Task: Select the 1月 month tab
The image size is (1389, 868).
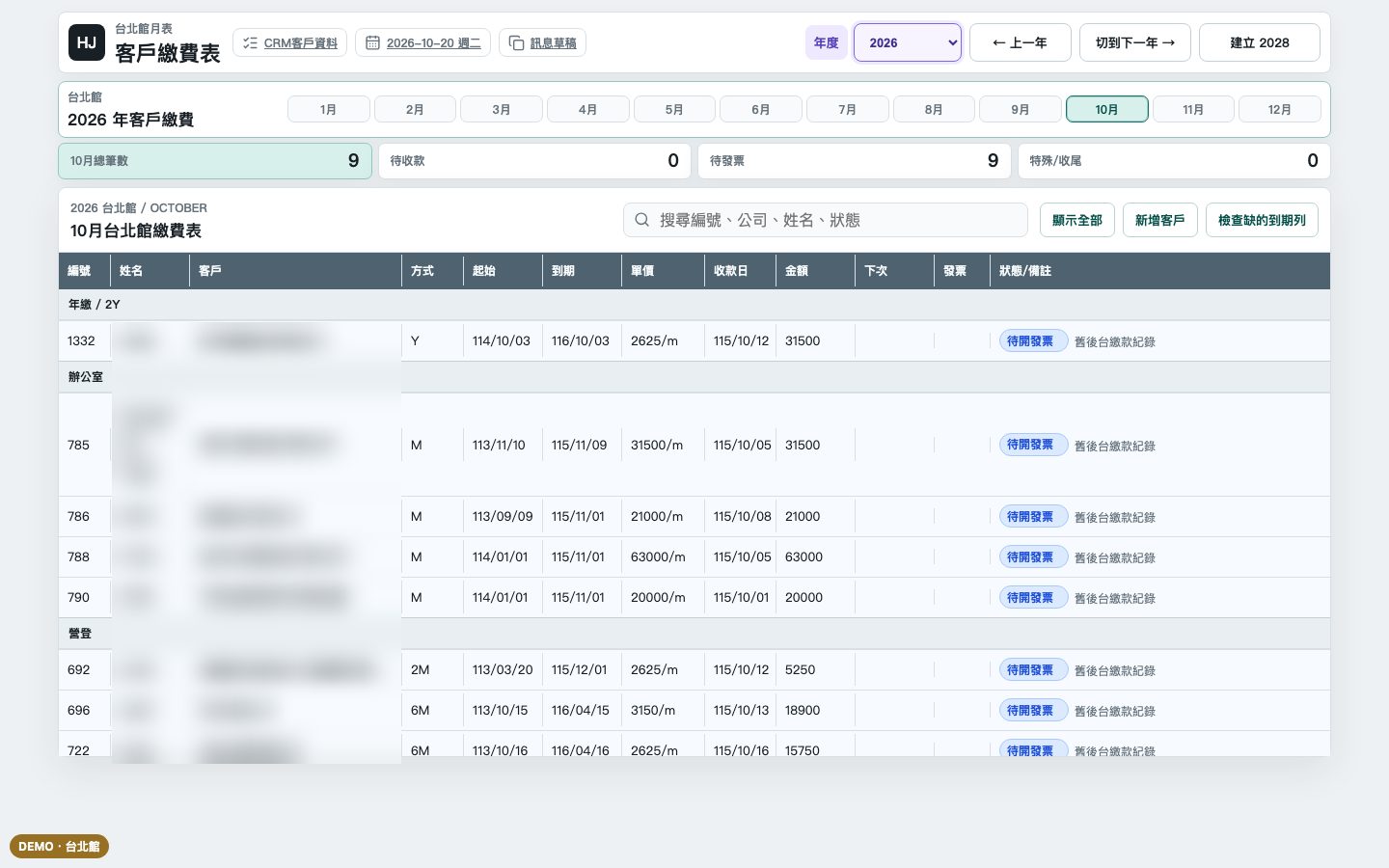Action: click(x=329, y=109)
